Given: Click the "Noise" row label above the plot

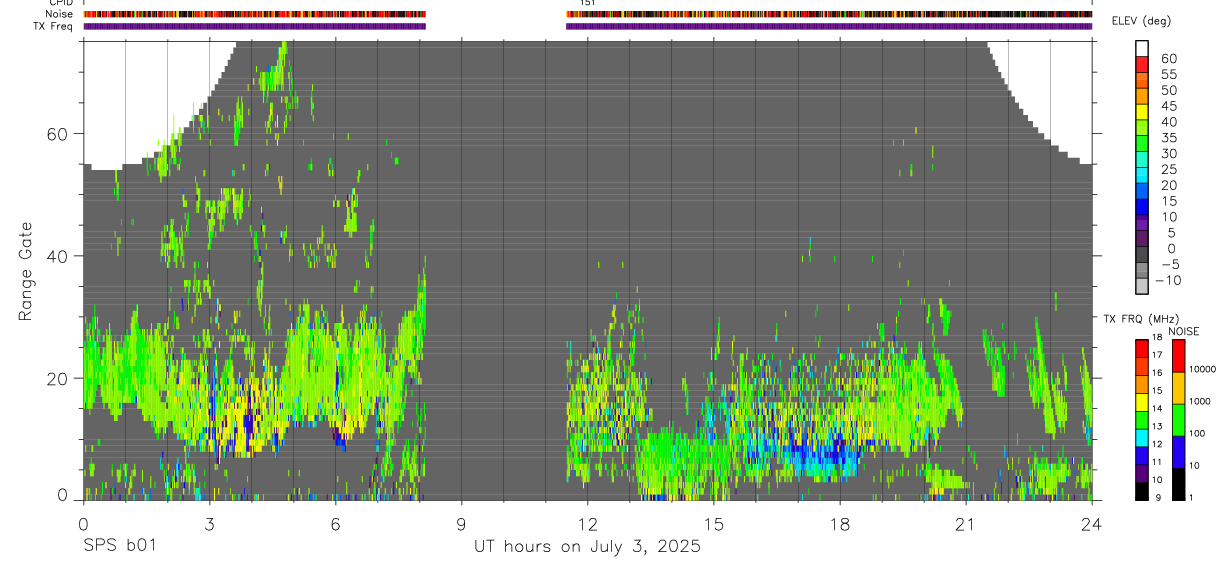Looking at the screenshot, I should coord(59,14).
